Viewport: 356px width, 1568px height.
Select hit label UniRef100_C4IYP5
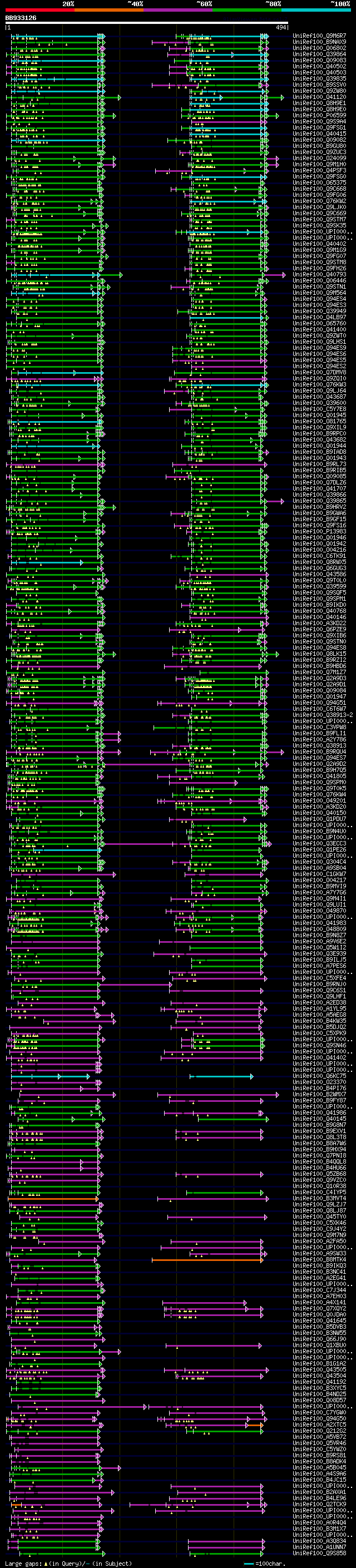(319, 1192)
